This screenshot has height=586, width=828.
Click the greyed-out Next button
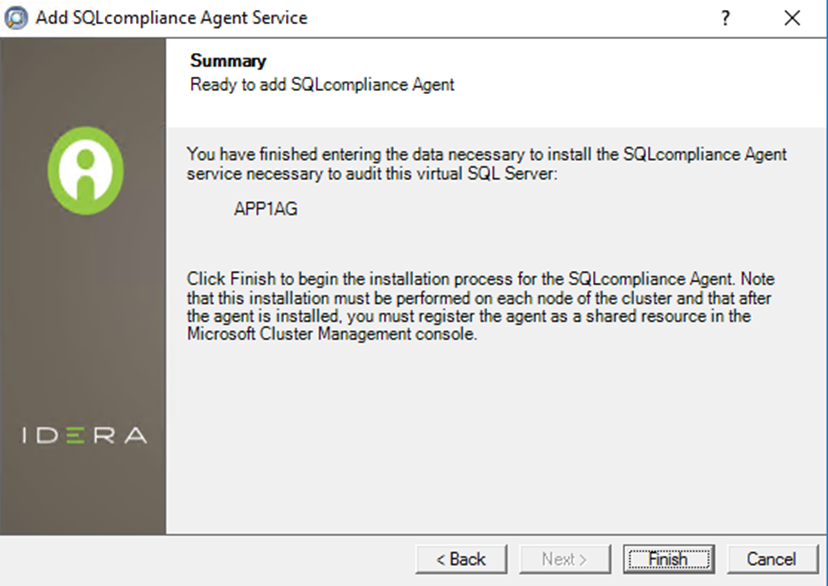point(564,559)
